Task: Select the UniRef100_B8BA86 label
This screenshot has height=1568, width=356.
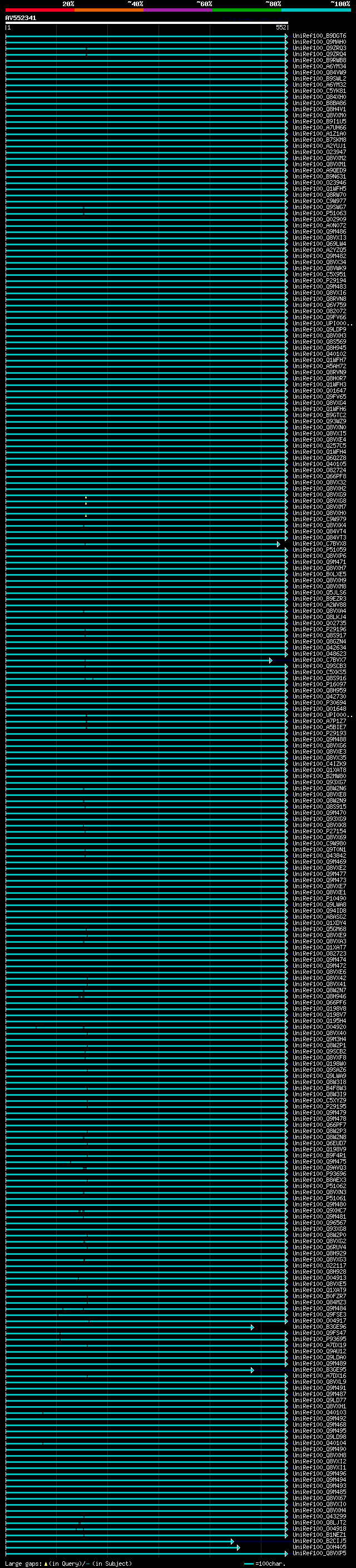Action: coord(319,103)
